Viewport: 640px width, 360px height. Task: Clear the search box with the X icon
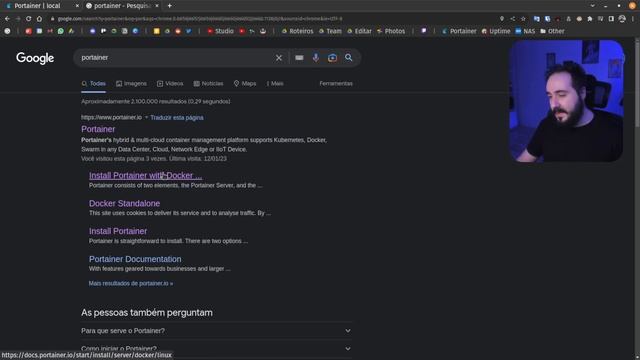click(279, 58)
